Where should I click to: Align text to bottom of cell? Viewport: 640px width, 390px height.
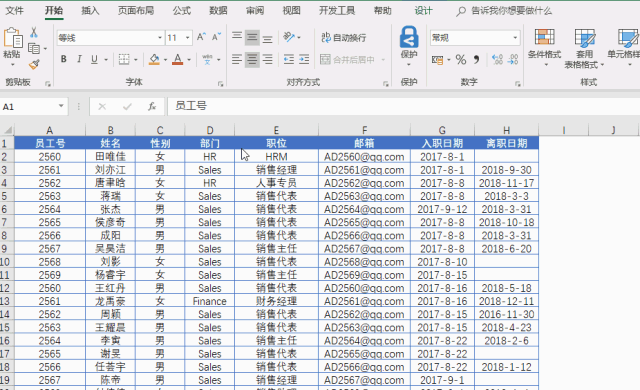pyautogui.click(x=267, y=38)
